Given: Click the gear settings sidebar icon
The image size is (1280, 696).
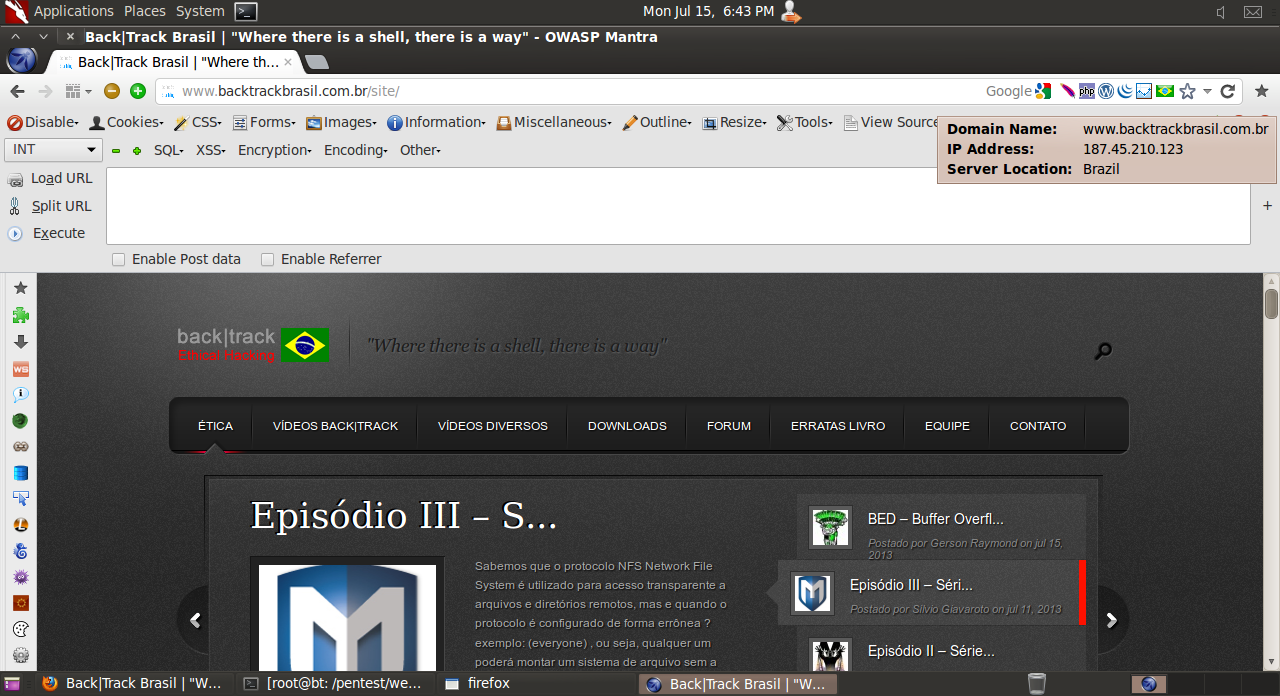Looking at the screenshot, I should click(x=20, y=656).
